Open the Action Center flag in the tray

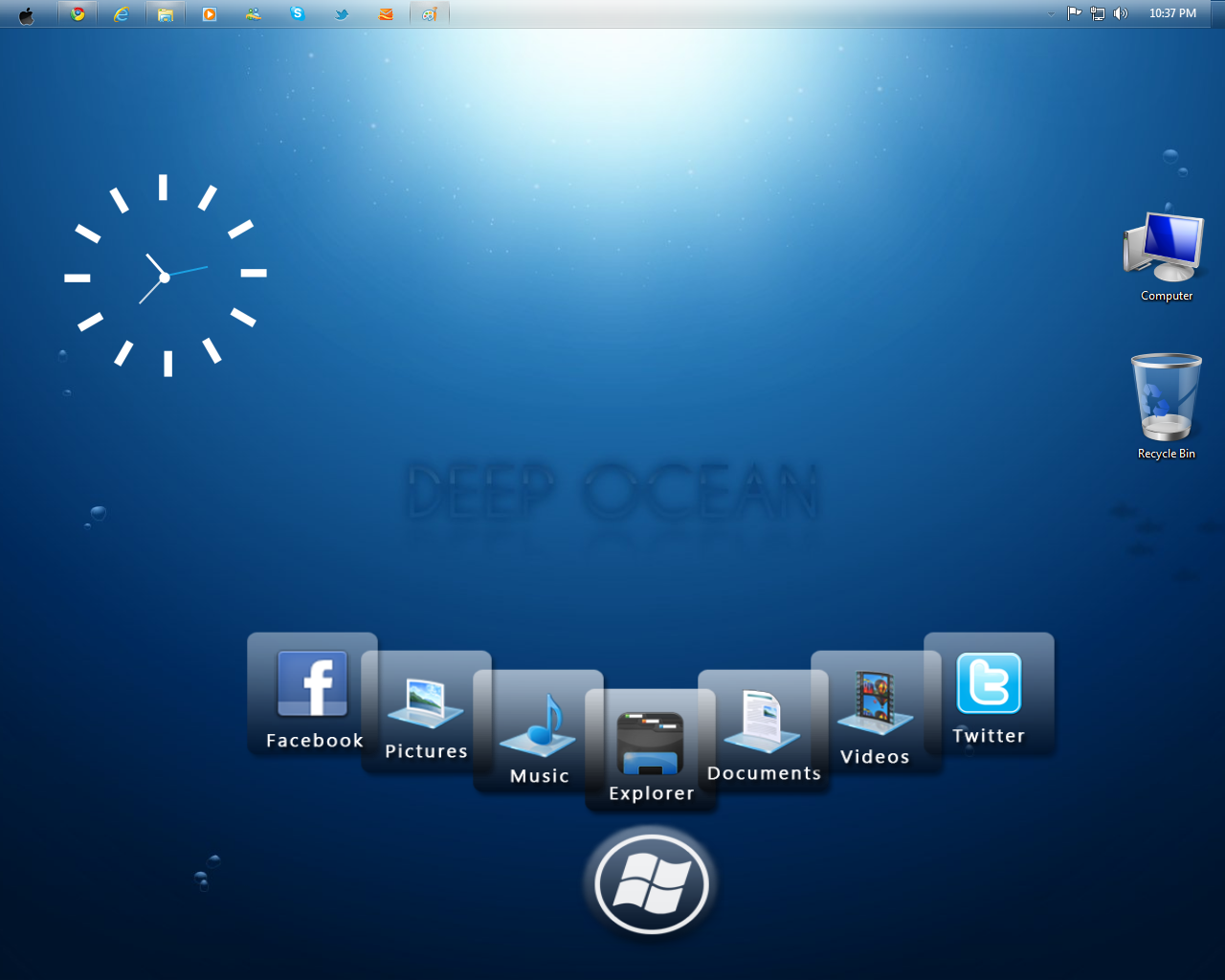1074,12
